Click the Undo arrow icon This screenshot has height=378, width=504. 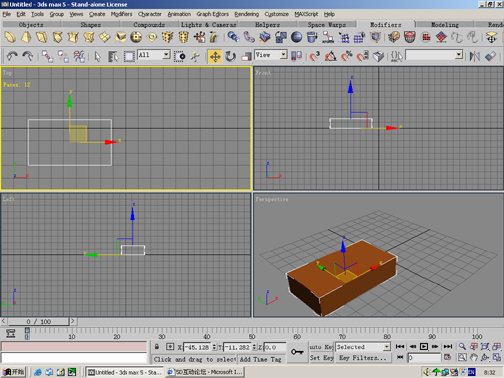pyautogui.click(x=12, y=56)
